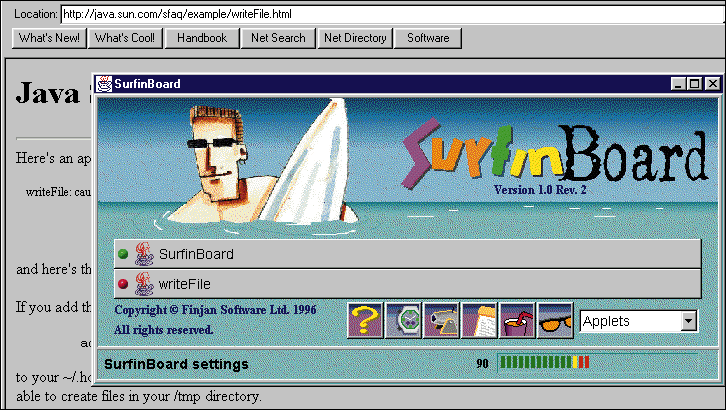726x410 pixels.
Task: Click the Version 1.0 Rev. 2 text
Action: click(x=540, y=190)
